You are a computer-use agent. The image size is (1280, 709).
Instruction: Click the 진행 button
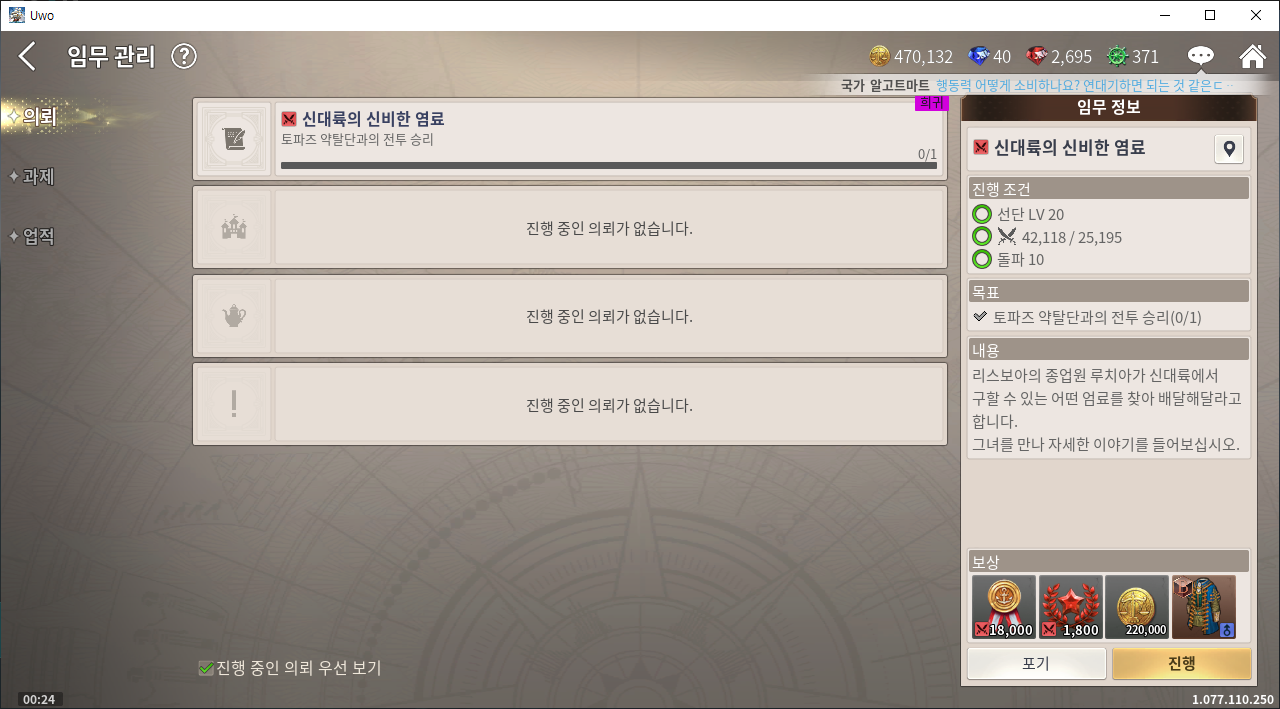point(1182,664)
